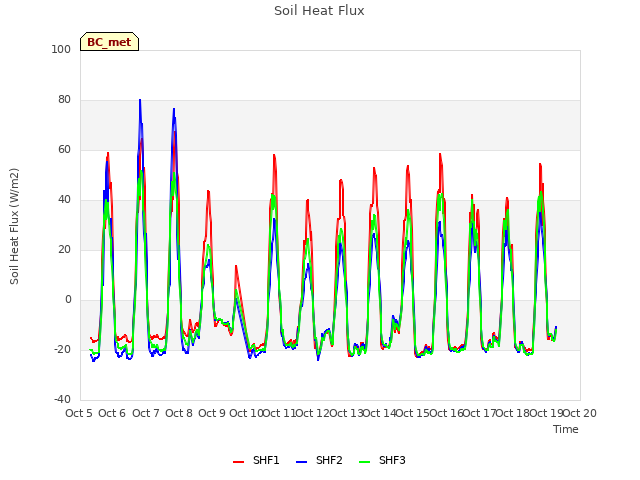Click the Soil Heat Flux (W/m2) axis label
The height and width of the screenshot is (480, 640).
(x=14, y=226)
